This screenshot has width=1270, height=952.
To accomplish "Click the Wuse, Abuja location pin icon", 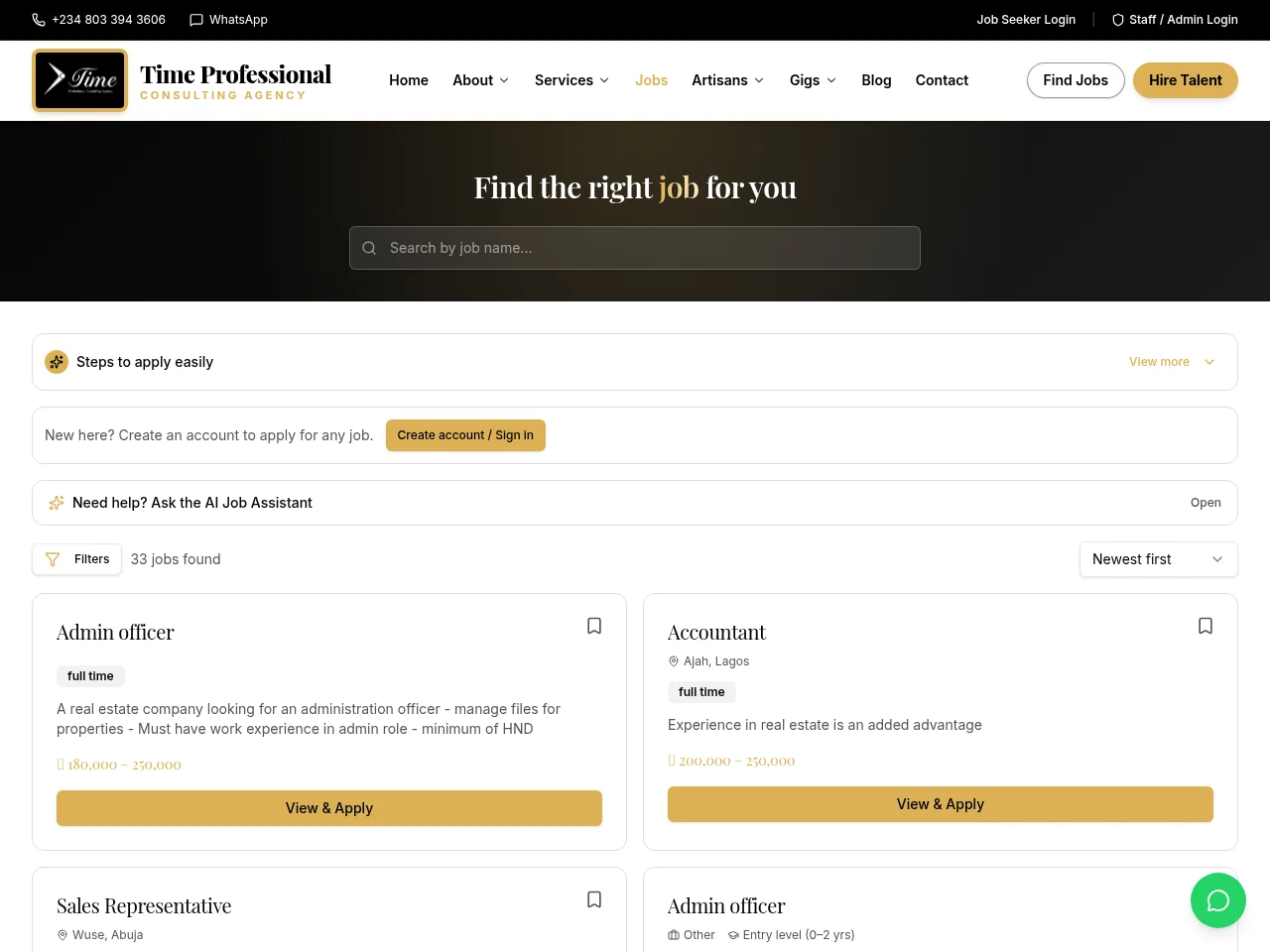I will (x=63, y=935).
